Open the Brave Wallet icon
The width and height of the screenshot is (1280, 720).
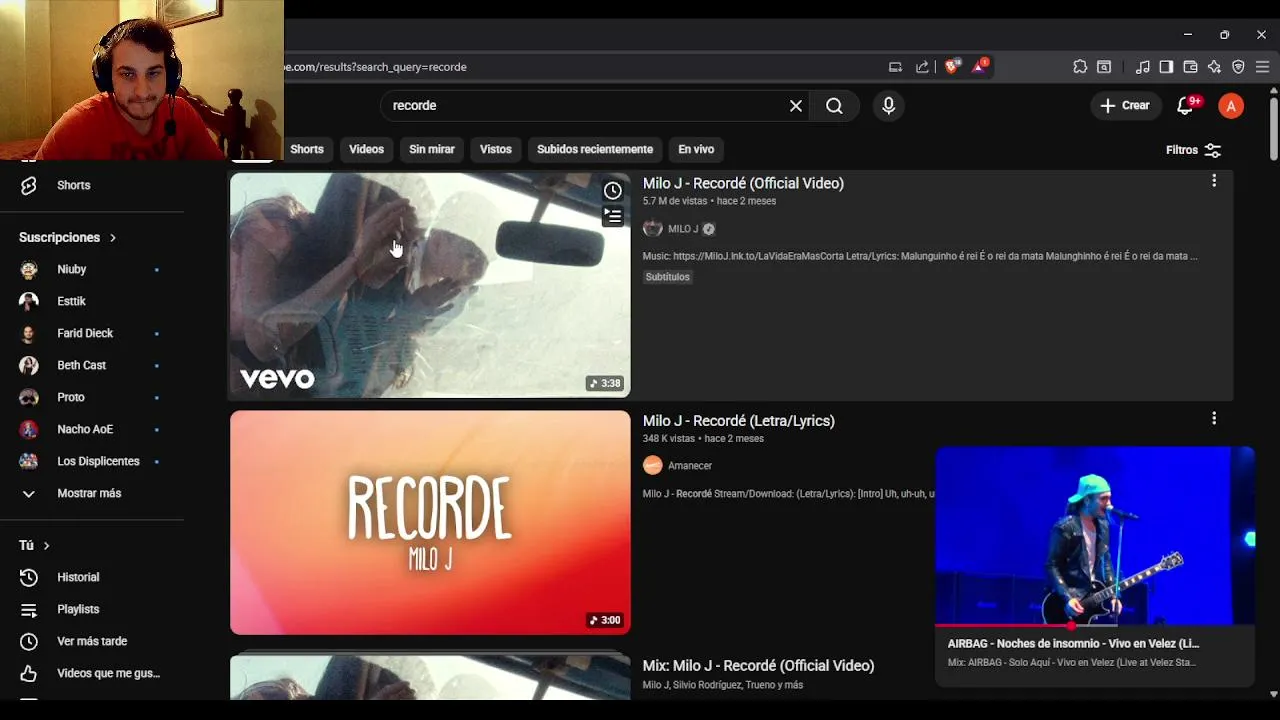tap(1190, 67)
